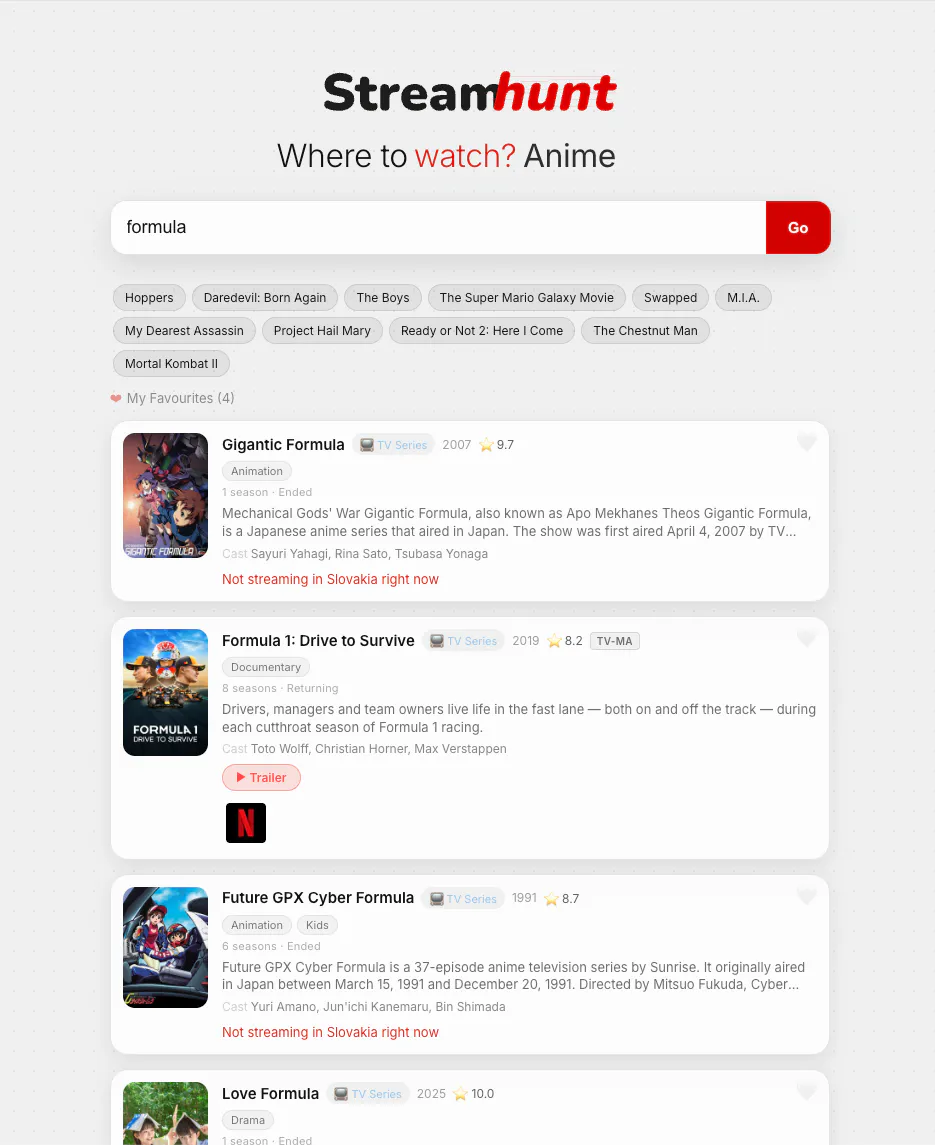Image resolution: width=935 pixels, height=1145 pixels.
Task: Focus the search field containing 'formula'
Action: coord(438,228)
